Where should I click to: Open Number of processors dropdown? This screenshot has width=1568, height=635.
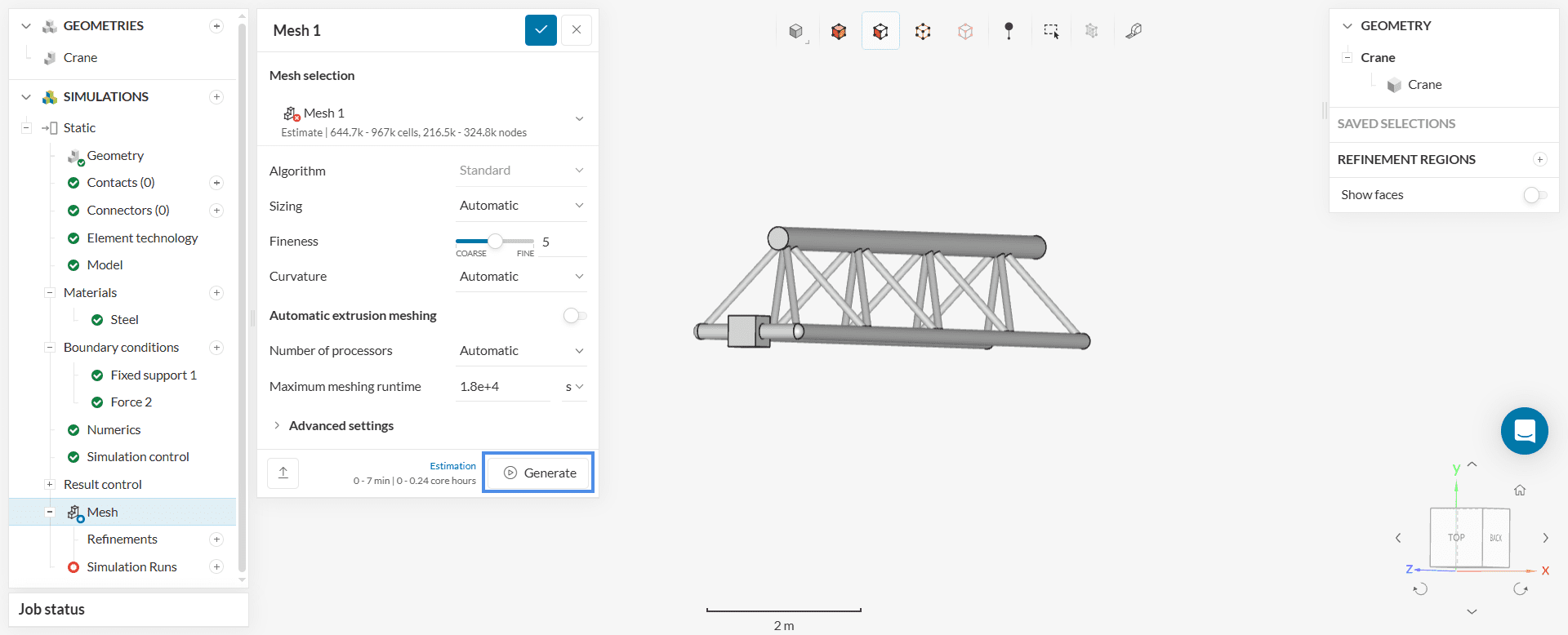520,351
